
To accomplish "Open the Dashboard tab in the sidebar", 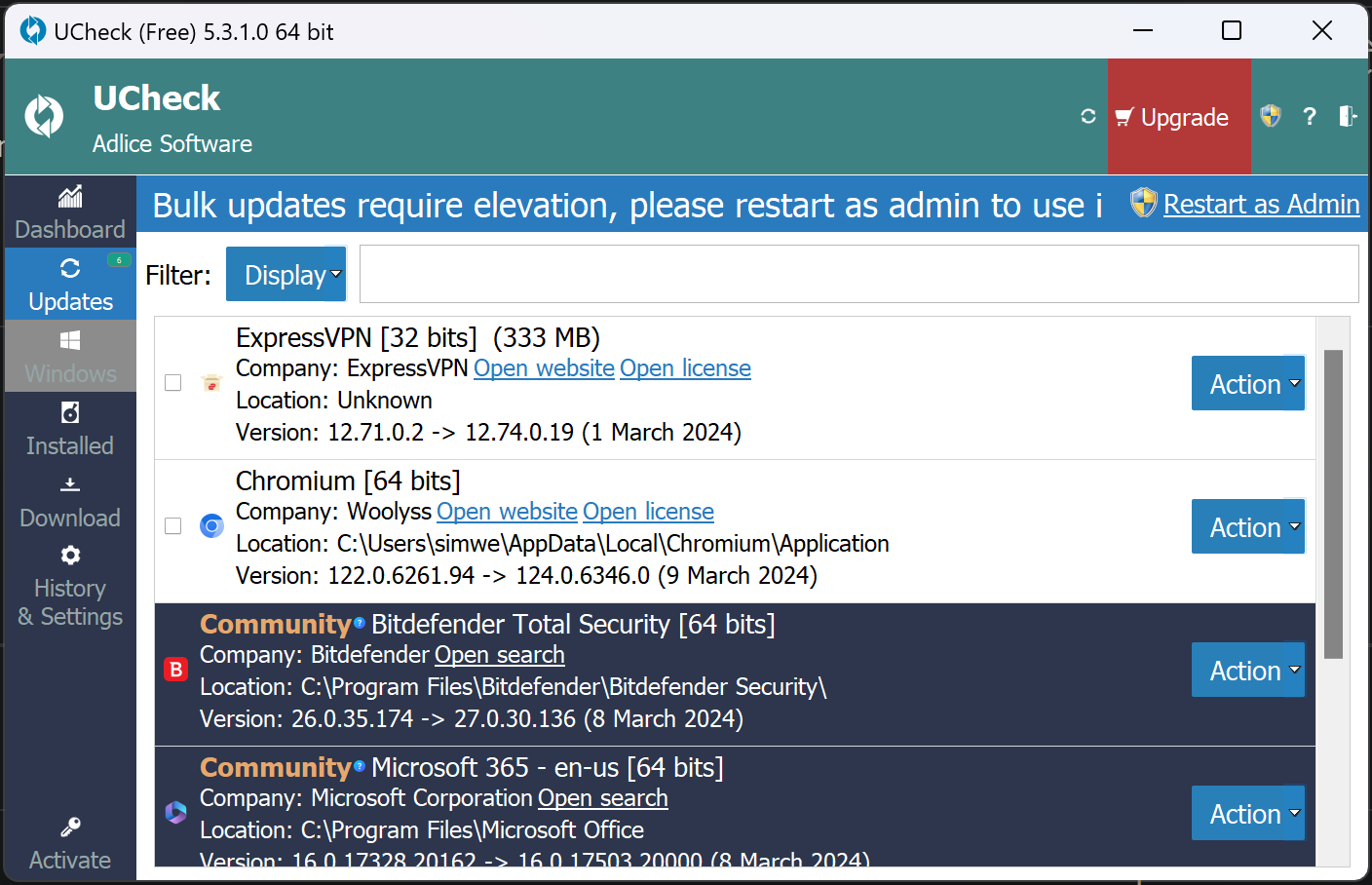I will [70, 212].
